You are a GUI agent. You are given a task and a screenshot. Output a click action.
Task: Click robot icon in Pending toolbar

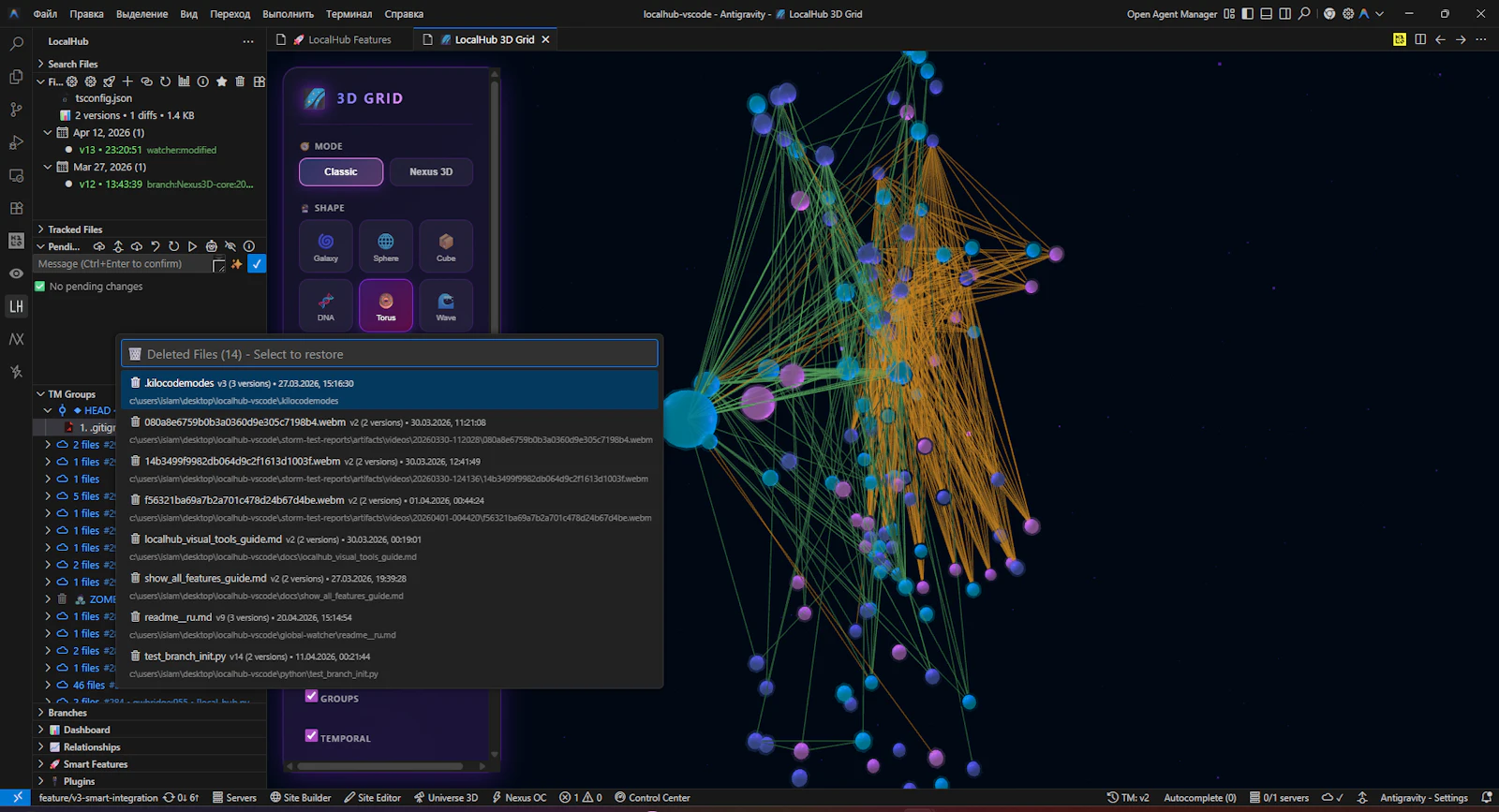(212, 246)
